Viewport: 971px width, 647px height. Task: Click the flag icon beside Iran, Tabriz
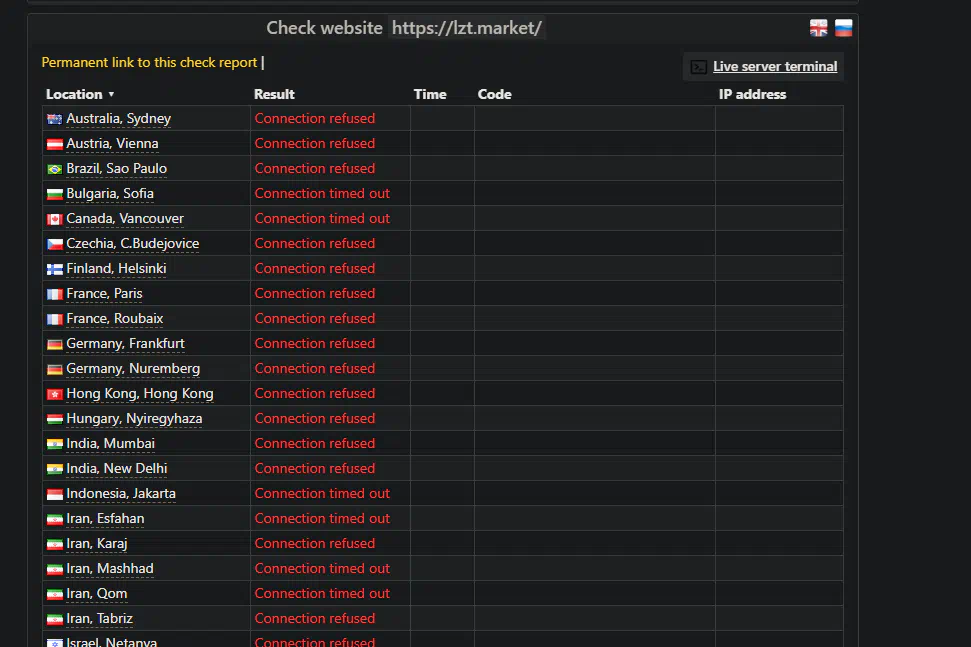[54, 619]
